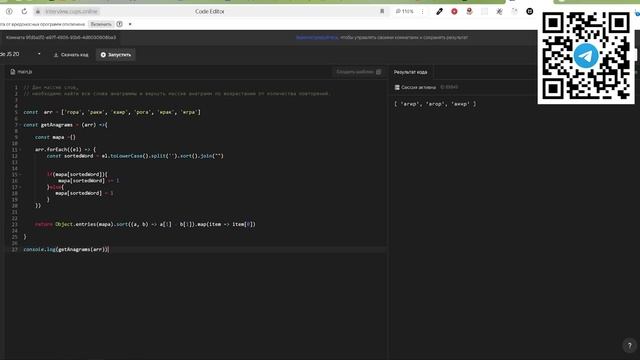Click the console.log(getAnagrams(arr)) line
The width and height of the screenshot is (640, 360).
pos(66,249)
